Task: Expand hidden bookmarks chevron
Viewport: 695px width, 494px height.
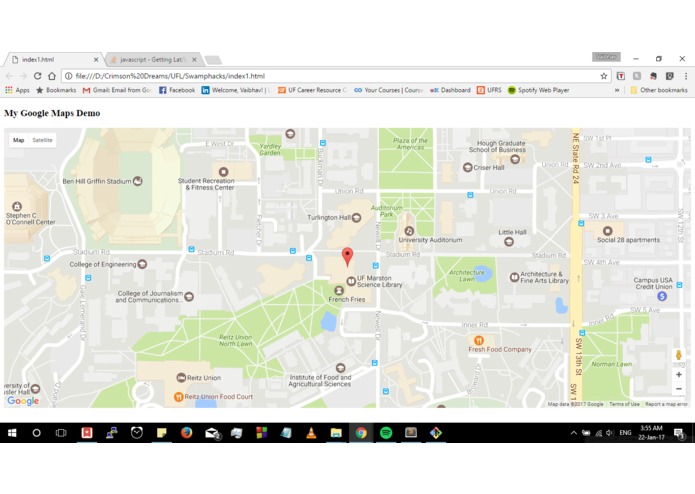Action: [617, 90]
